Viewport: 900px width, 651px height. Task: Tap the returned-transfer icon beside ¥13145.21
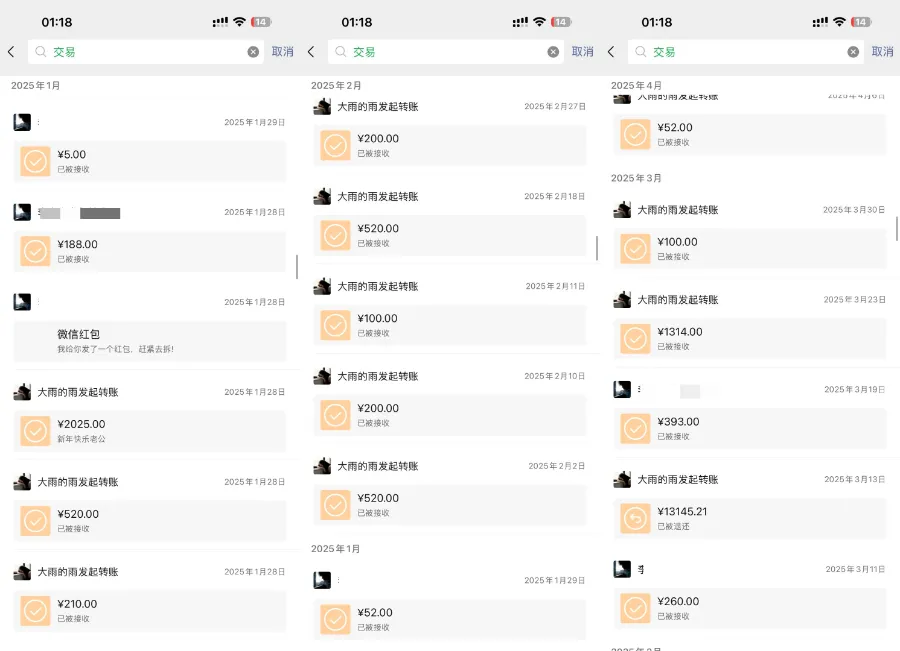coord(635,518)
